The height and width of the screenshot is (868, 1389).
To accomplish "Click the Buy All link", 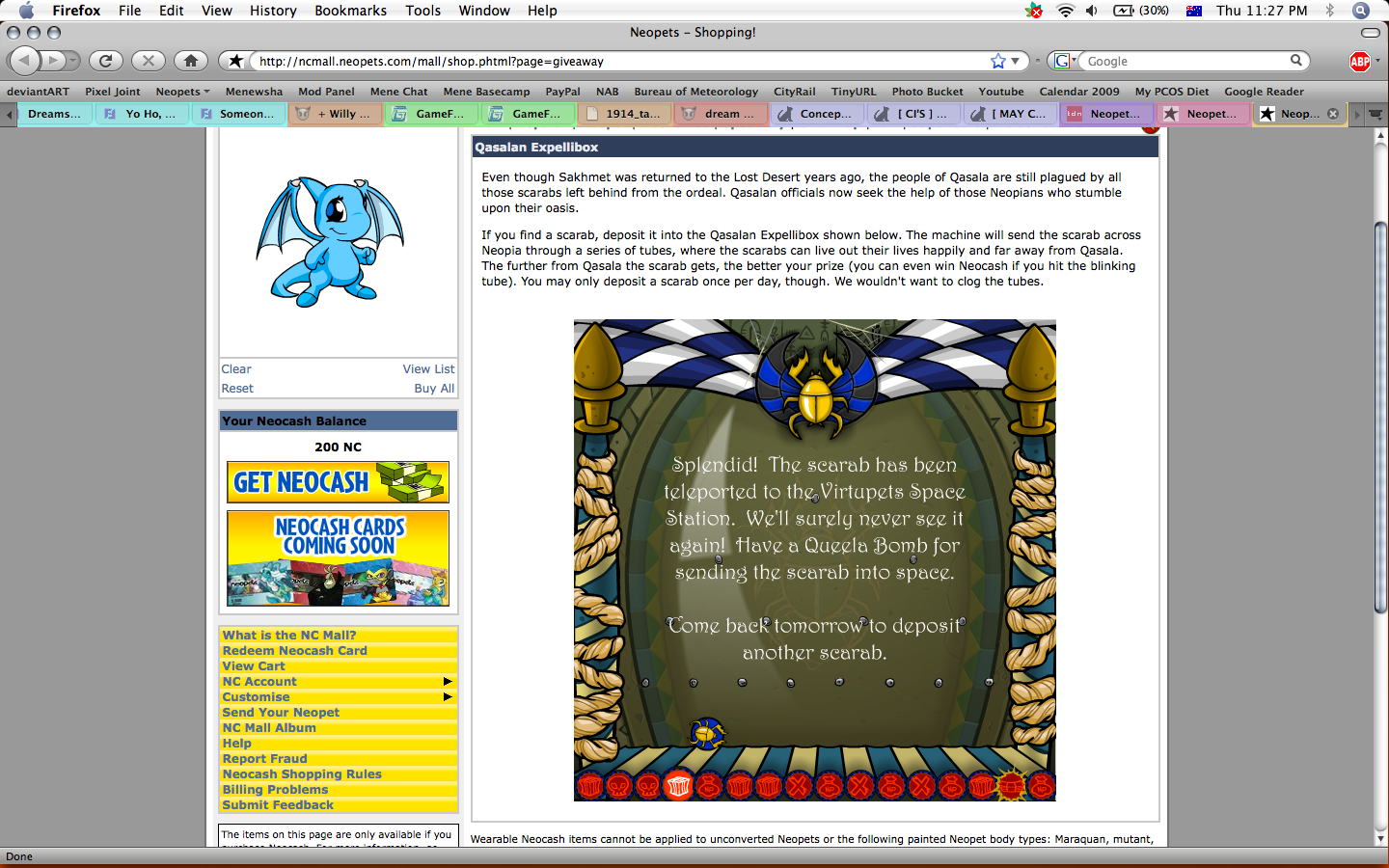I will [434, 389].
